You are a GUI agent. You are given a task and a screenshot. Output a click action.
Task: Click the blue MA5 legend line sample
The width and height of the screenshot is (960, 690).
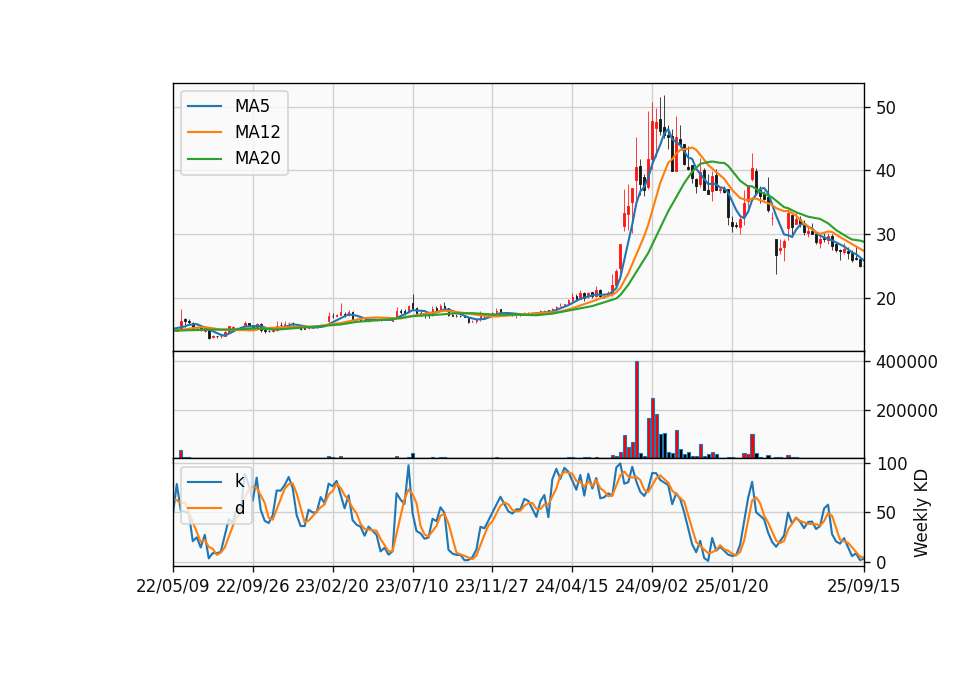click(204, 106)
